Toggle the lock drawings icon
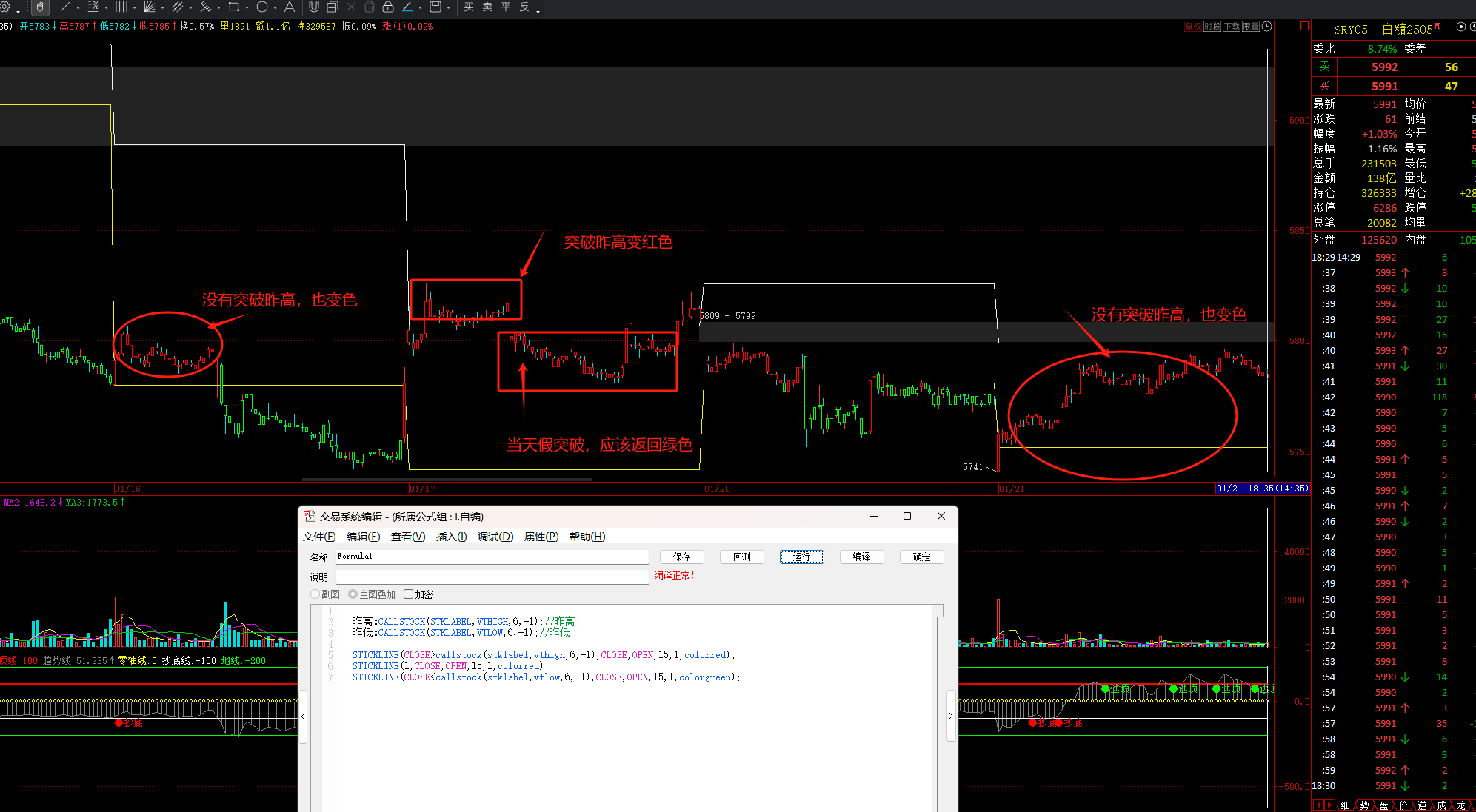 [388, 7]
